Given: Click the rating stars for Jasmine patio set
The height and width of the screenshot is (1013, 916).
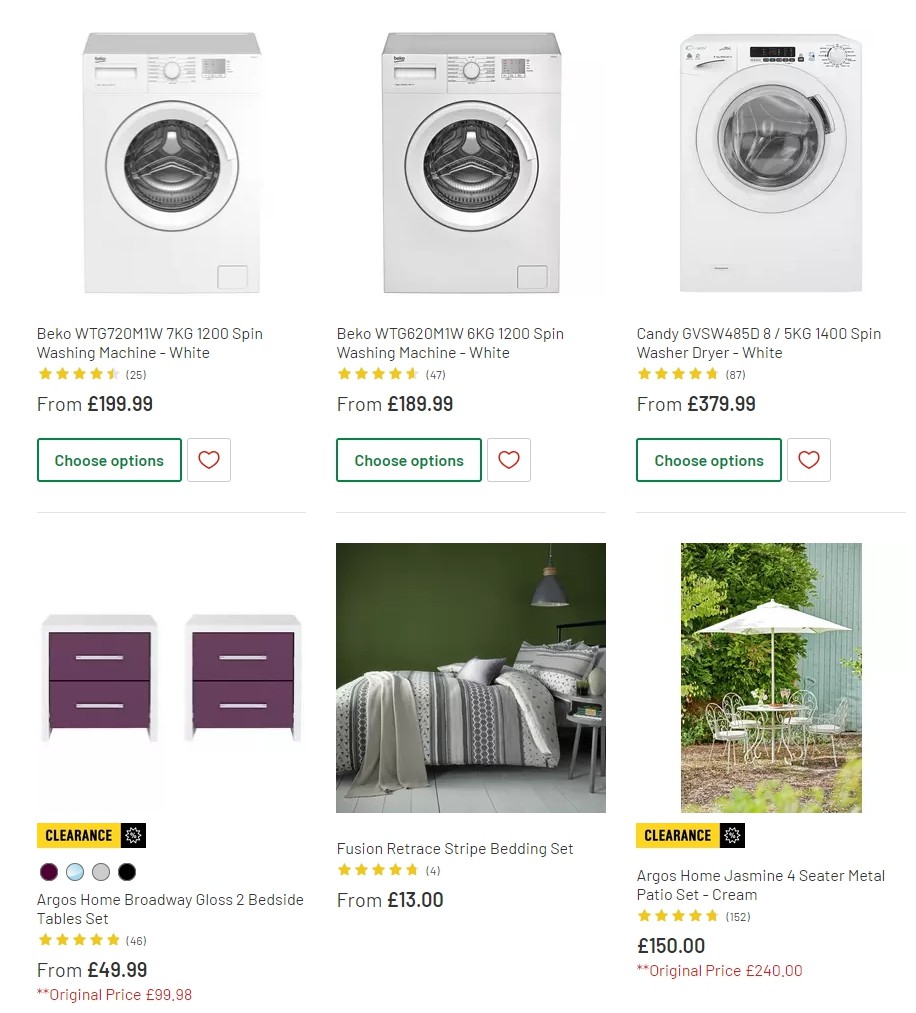Looking at the screenshot, I should [x=677, y=916].
